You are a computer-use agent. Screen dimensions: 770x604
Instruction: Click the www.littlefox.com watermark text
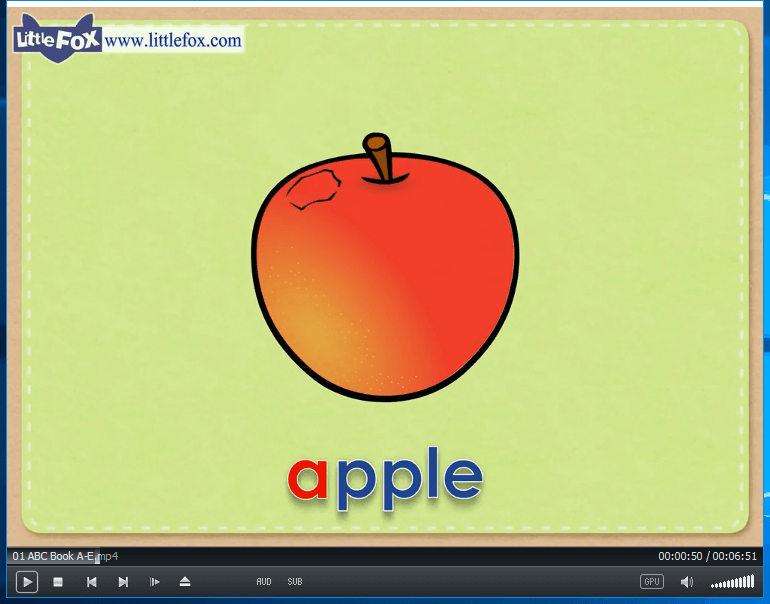pyautogui.click(x=173, y=41)
